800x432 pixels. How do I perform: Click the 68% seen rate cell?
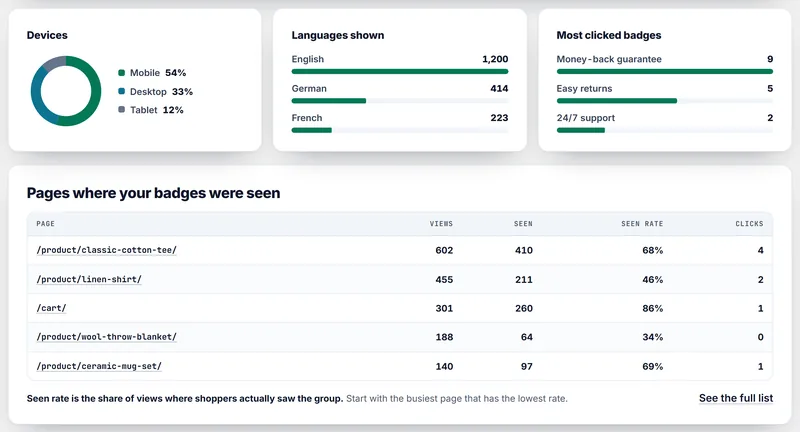tap(653, 250)
